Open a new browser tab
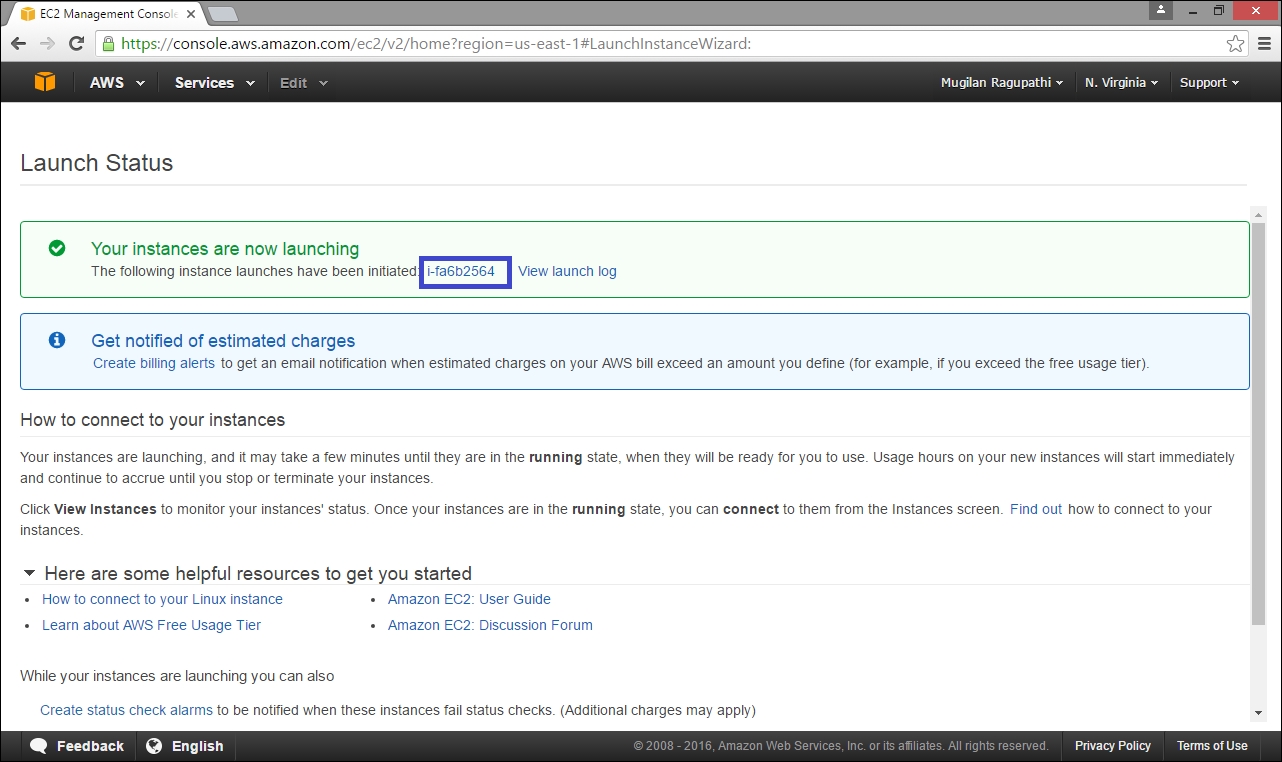1282x762 pixels. point(222,14)
